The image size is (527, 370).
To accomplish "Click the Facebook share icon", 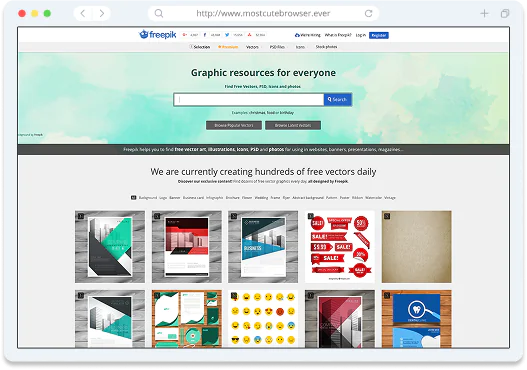I will pyautogui.click(x=205, y=35).
